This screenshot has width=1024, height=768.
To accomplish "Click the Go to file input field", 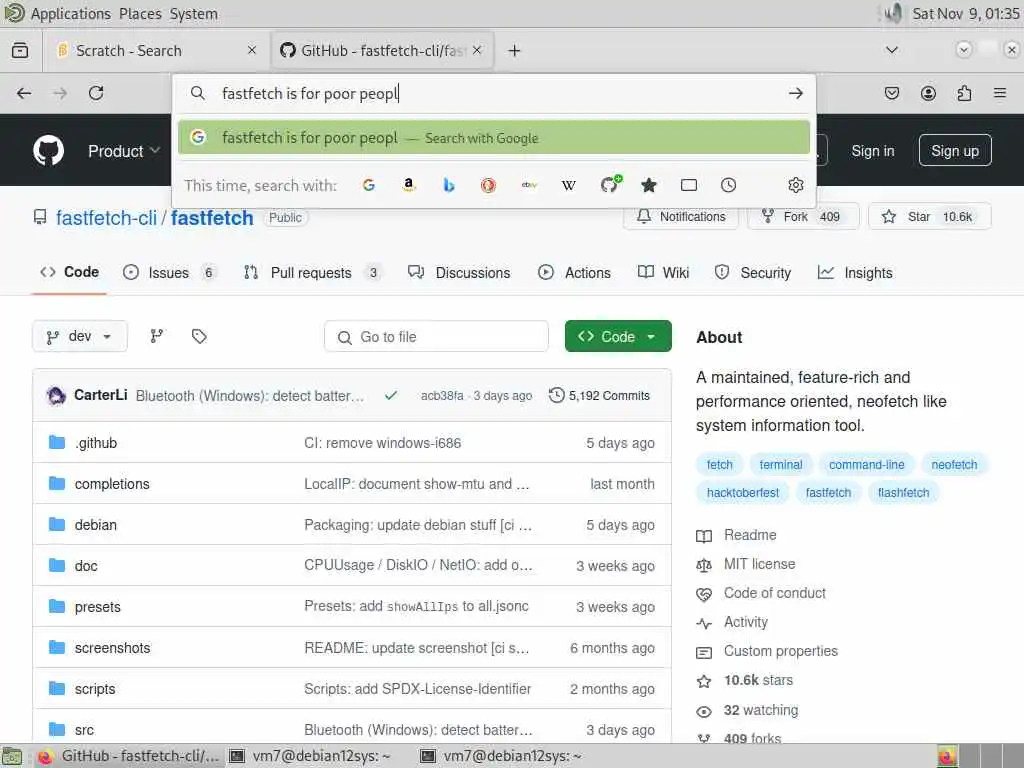I will (436, 336).
